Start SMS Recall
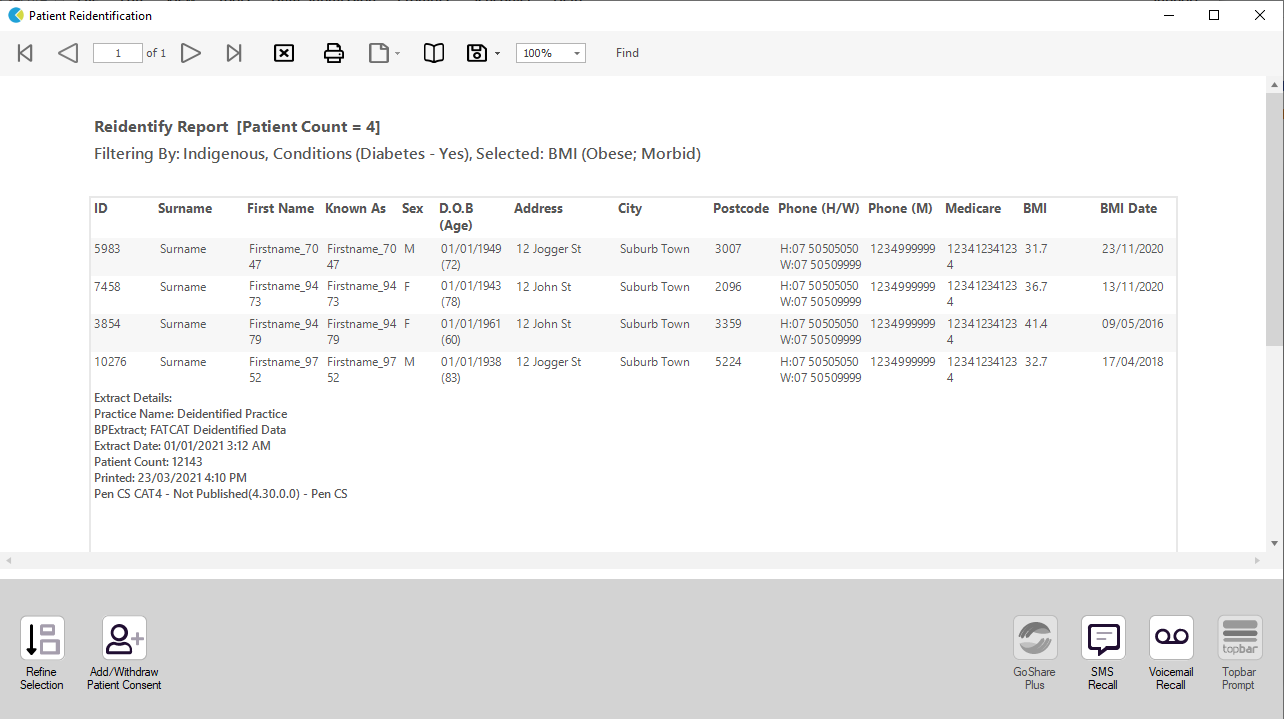Image resolution: width=1284 pixels, height=719 pixels. click(x=1103, y=653)
